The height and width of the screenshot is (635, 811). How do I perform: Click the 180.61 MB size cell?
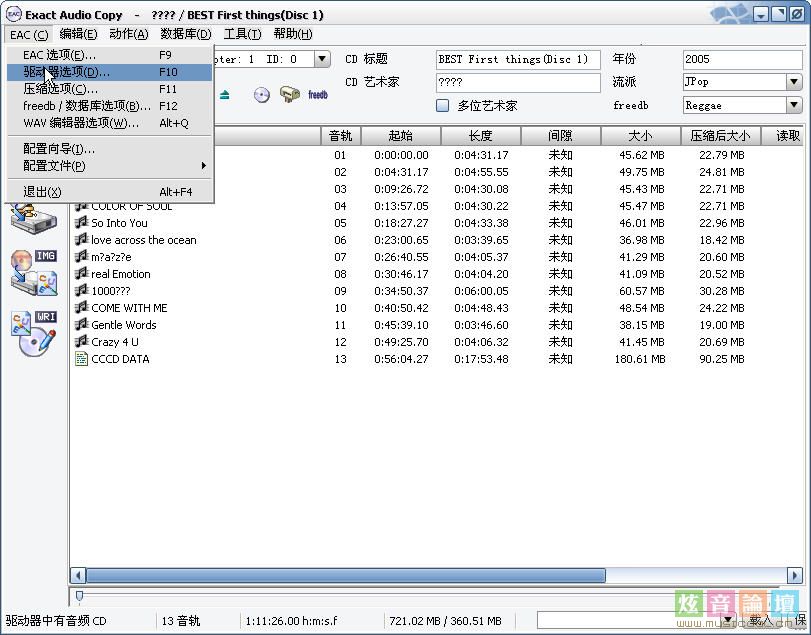click(x=640, y=359)
